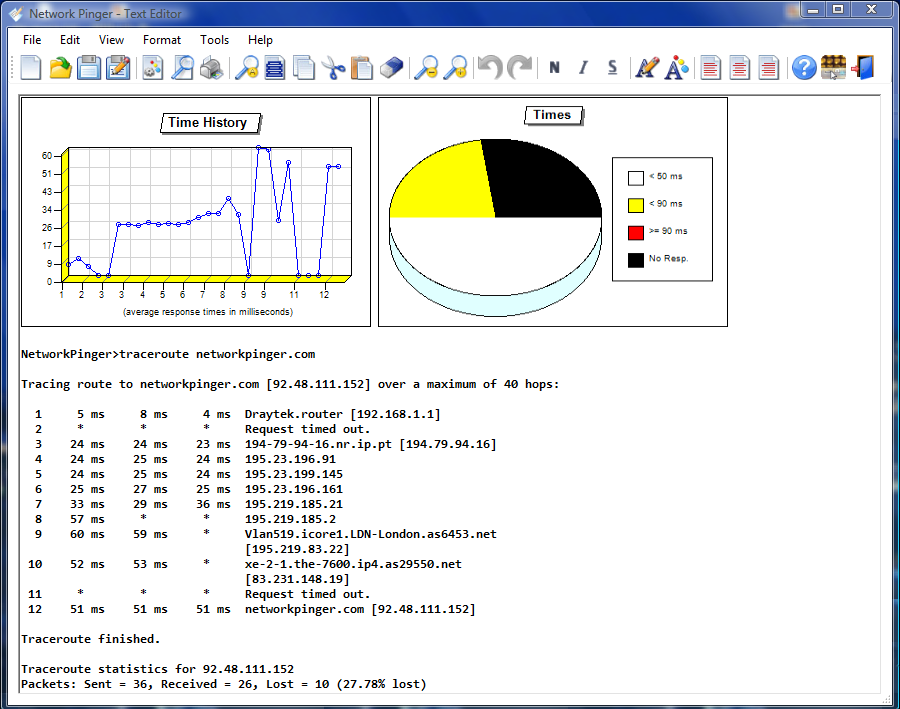
Task: Toggle underline formatting (S button)
Action: [612, 68]
